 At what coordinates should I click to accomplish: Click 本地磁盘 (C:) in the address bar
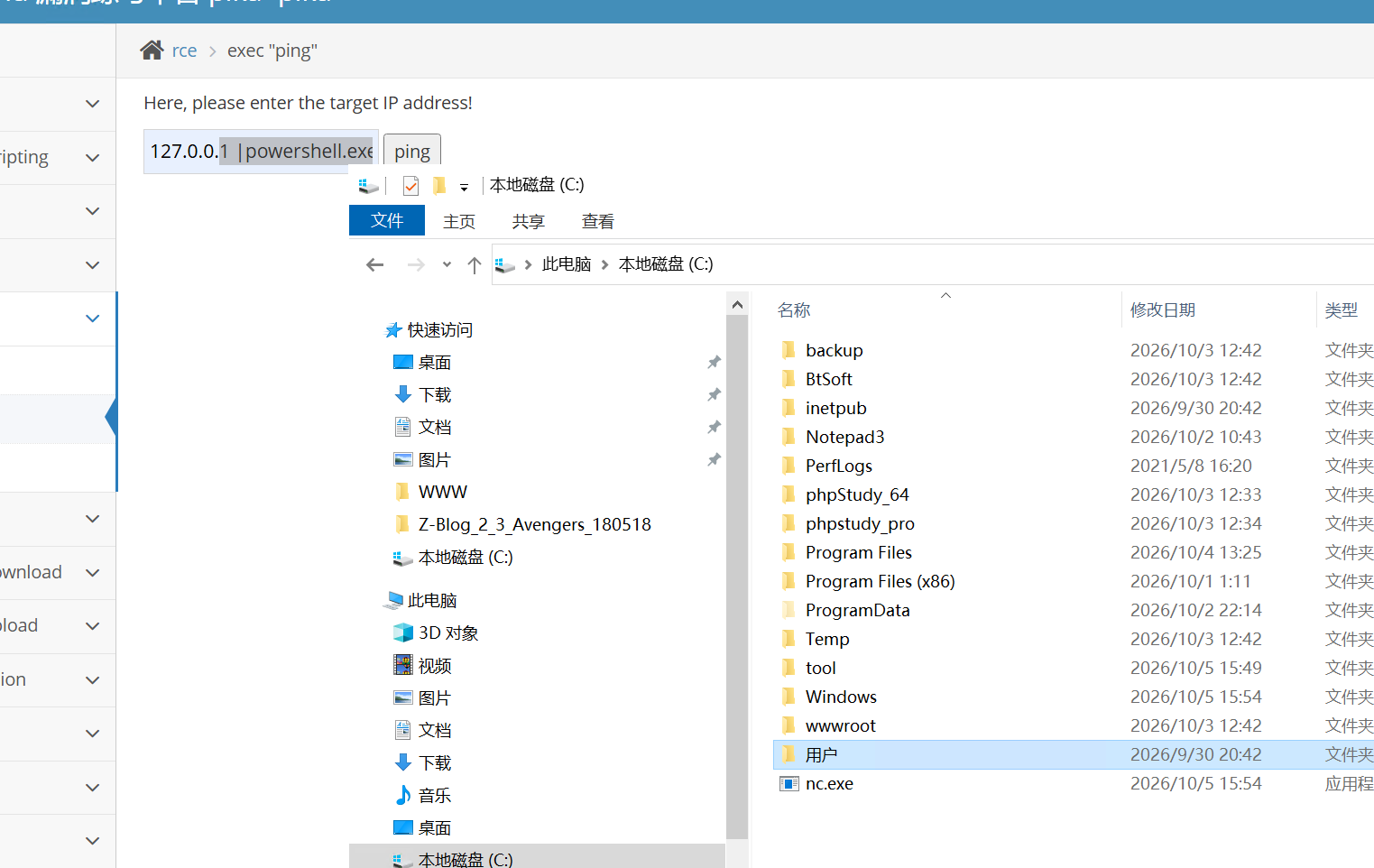click(x=666, y=264)
